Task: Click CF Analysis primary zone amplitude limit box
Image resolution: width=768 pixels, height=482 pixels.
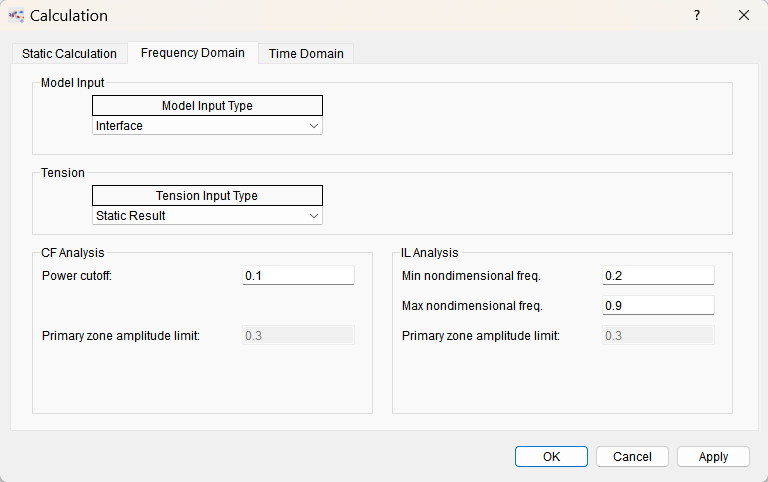Action: (298, 335)
